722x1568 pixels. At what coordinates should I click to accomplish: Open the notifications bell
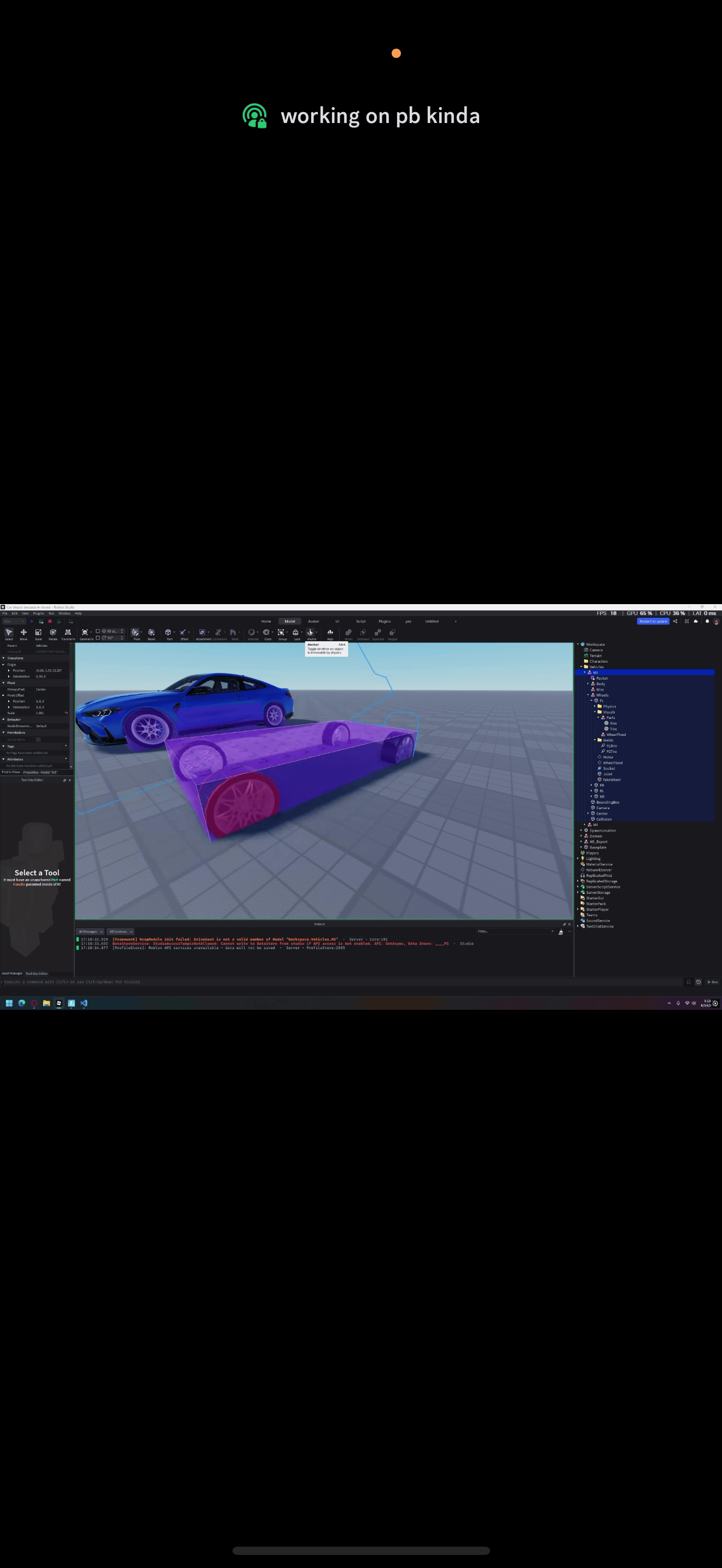tap(707, 622)
